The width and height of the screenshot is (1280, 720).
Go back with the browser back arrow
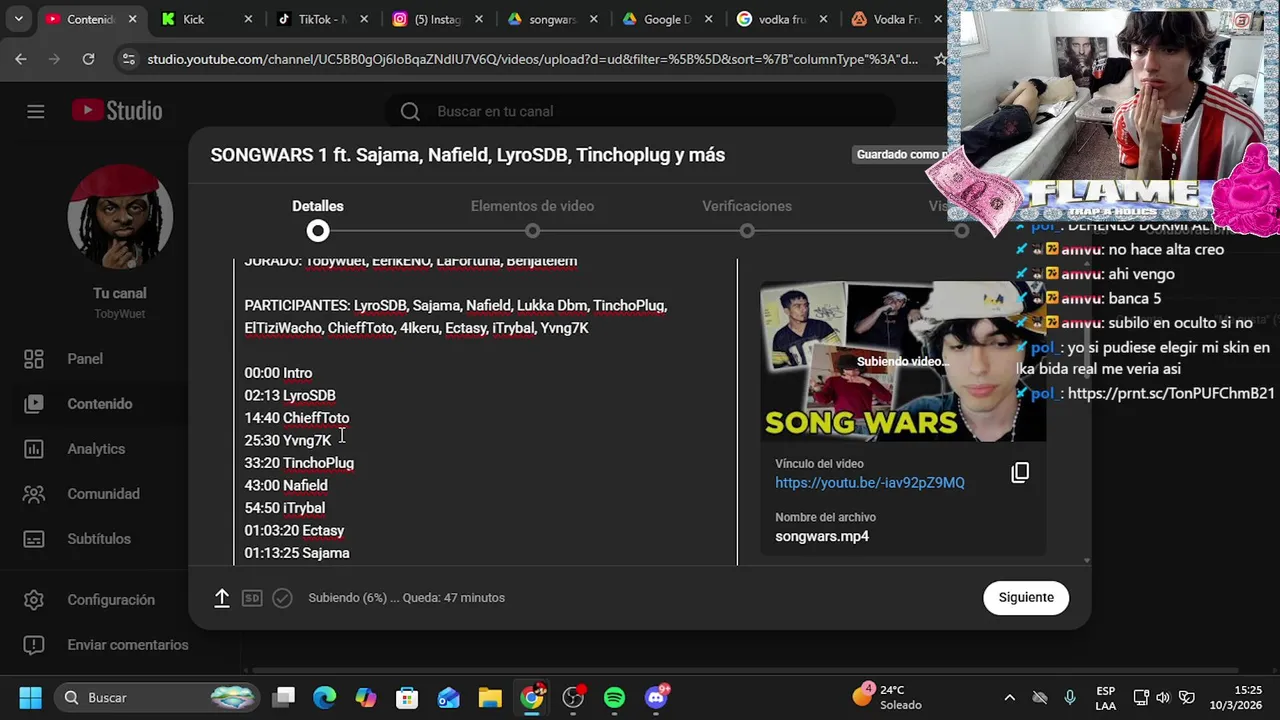(21, 59)
